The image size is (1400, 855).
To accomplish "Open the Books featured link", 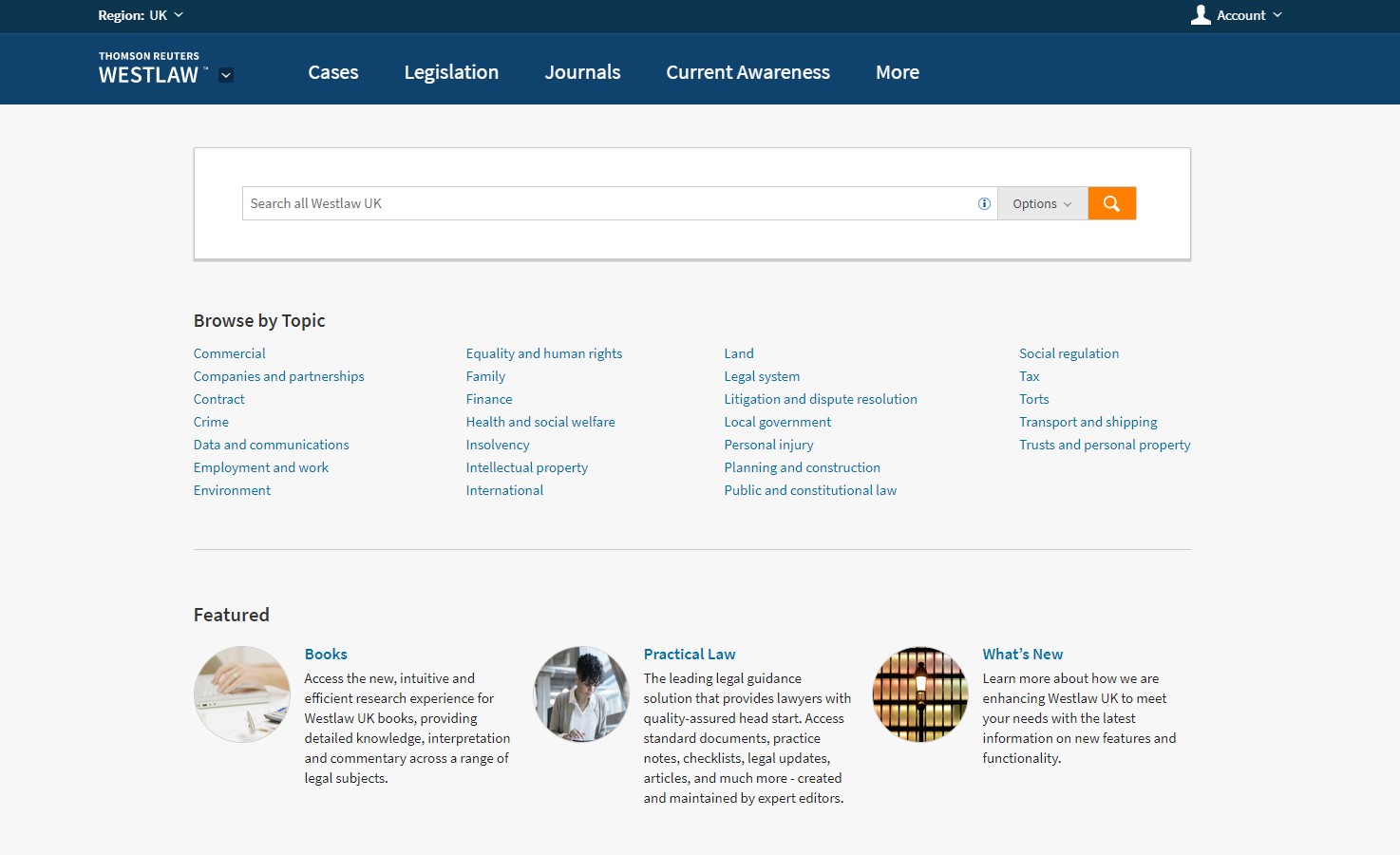I will [326, 655].
